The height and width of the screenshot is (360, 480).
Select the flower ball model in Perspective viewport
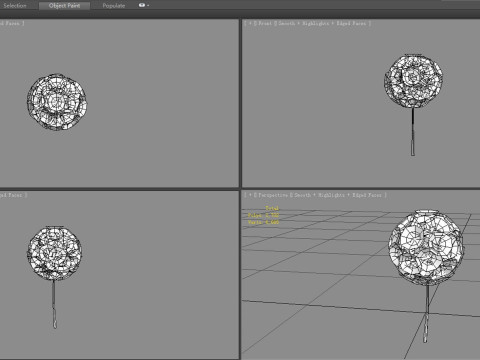[426, 247]
